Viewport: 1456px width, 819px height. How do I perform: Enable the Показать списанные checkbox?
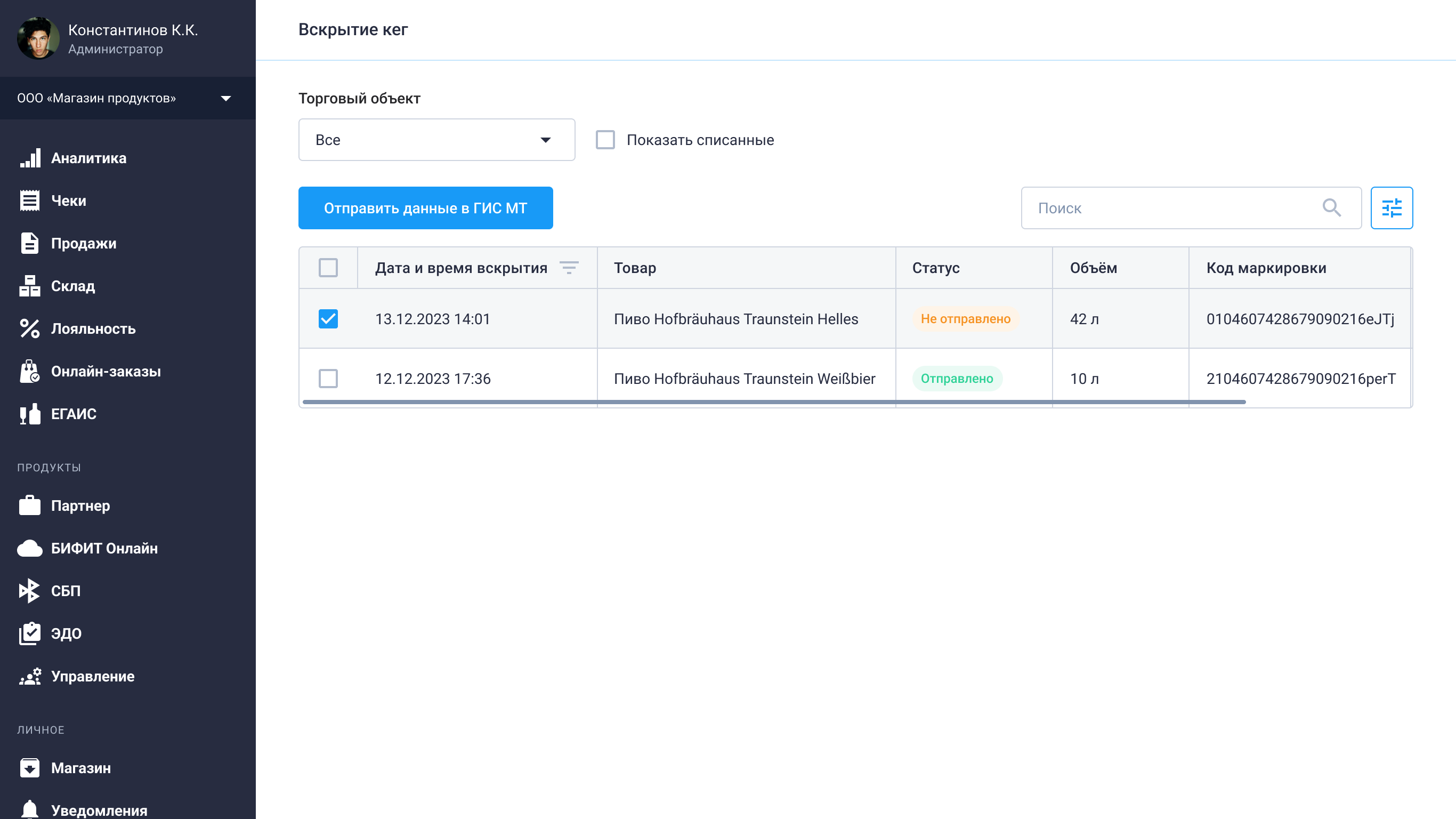tap(605, 140)
